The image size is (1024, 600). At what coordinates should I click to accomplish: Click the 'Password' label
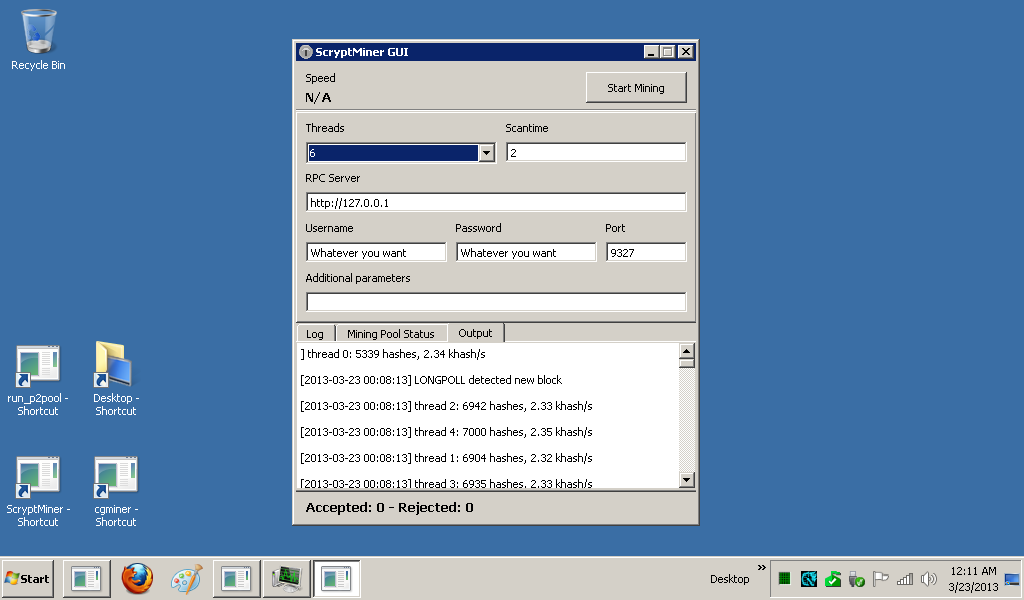pyautogui.click(x=478, y=228)
